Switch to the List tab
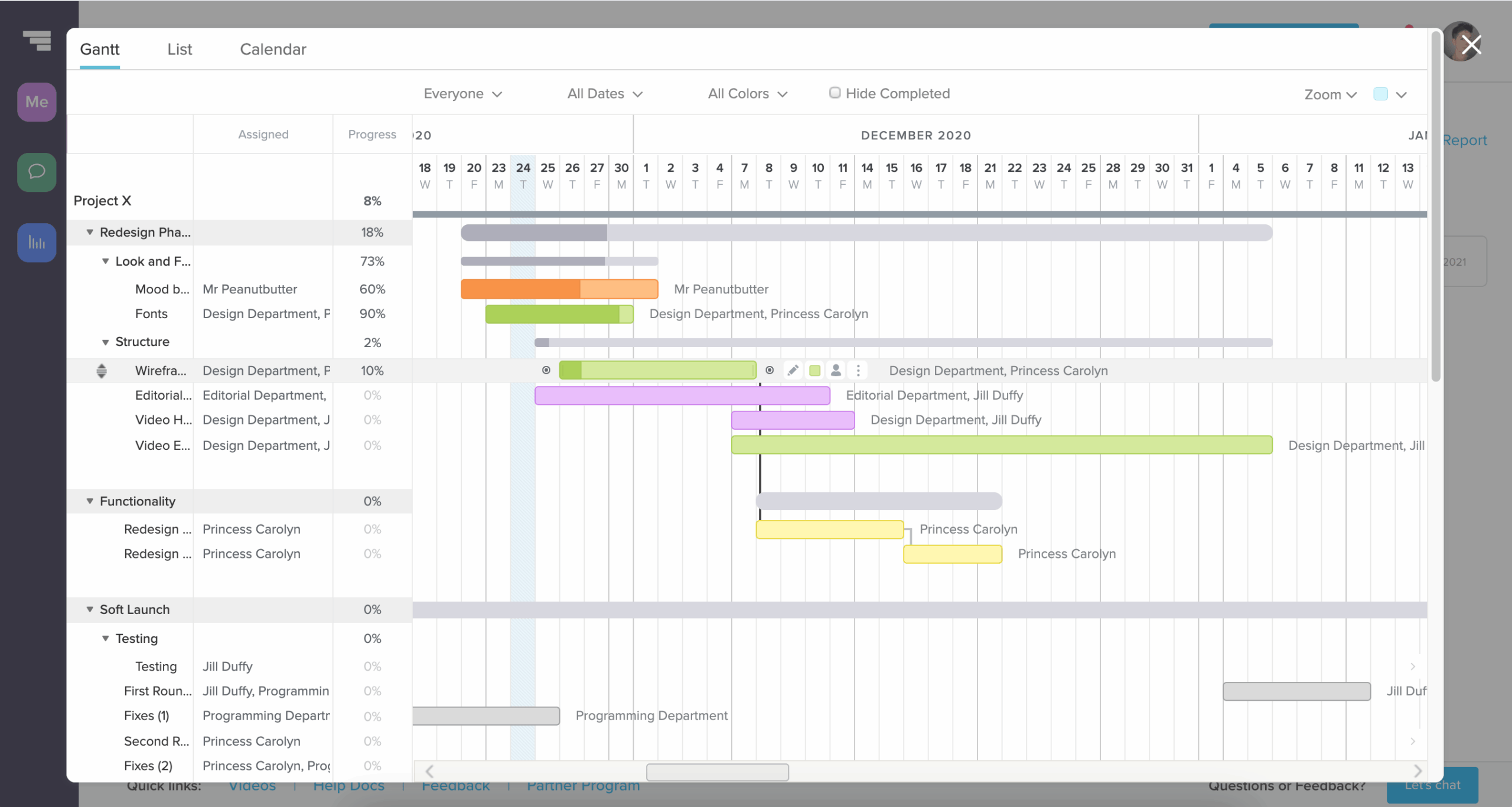 pos(180,49)
